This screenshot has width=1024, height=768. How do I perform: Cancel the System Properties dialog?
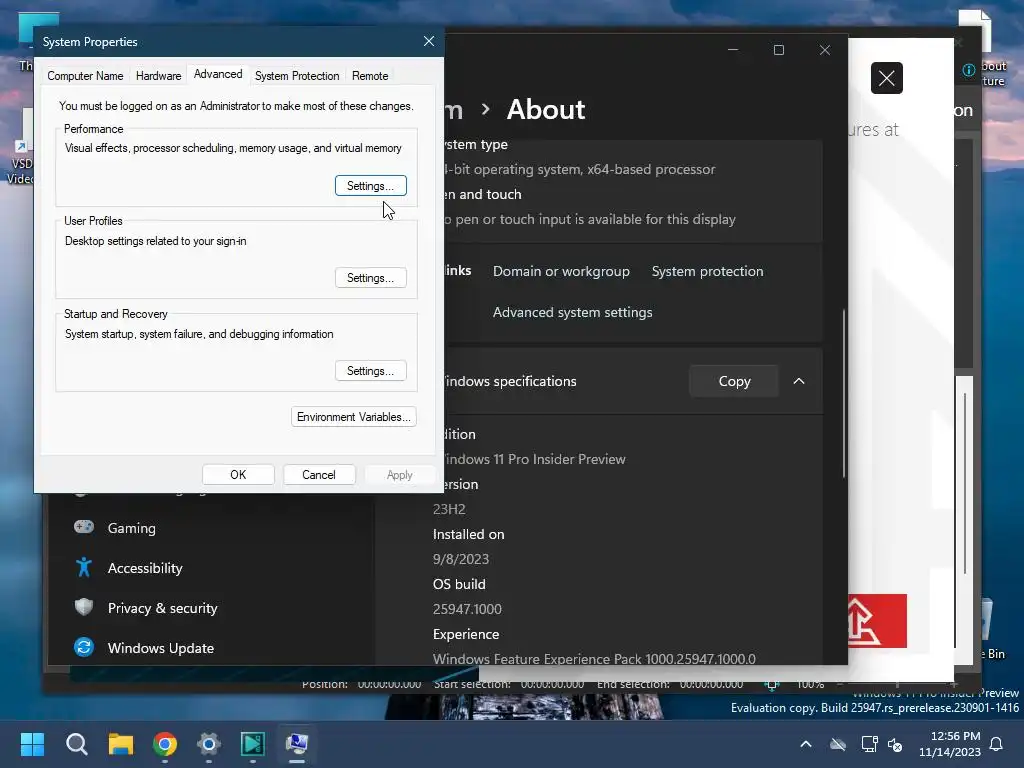coord(319,475)
